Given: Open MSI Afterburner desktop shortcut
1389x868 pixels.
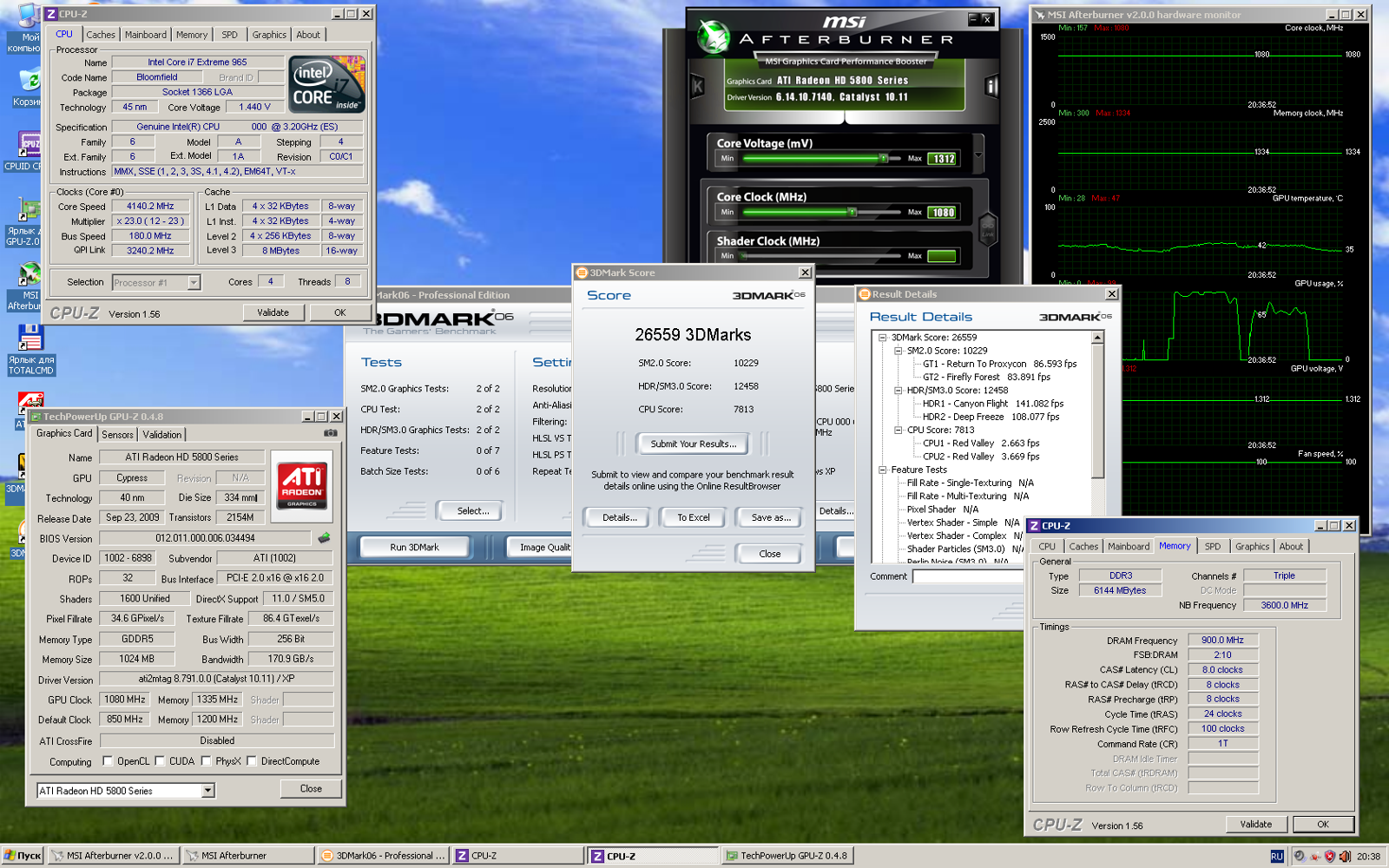Looking at the screenshot, I should 29,275.
